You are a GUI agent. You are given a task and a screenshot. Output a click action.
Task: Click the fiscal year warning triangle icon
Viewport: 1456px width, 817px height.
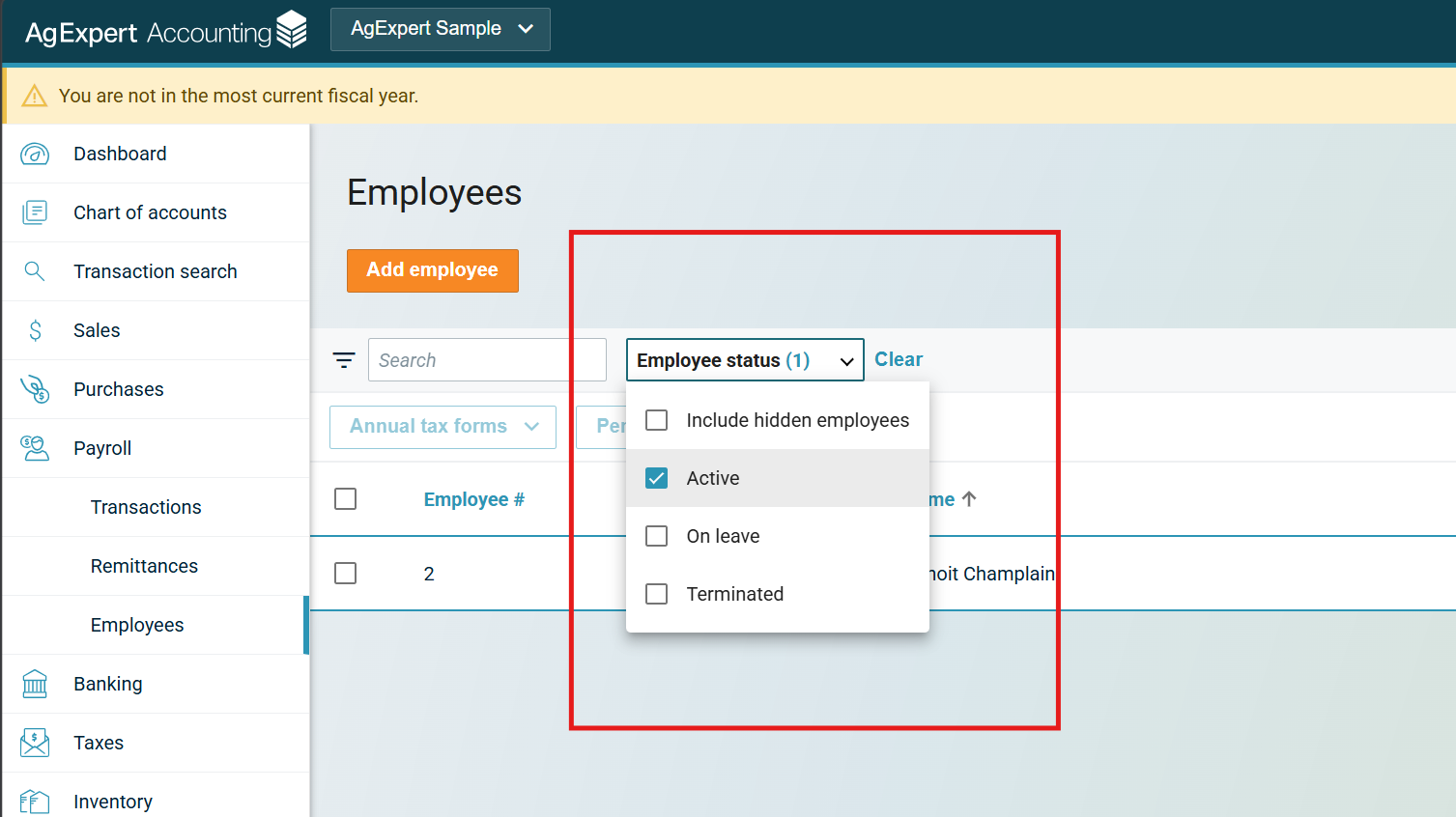[35, 96]
